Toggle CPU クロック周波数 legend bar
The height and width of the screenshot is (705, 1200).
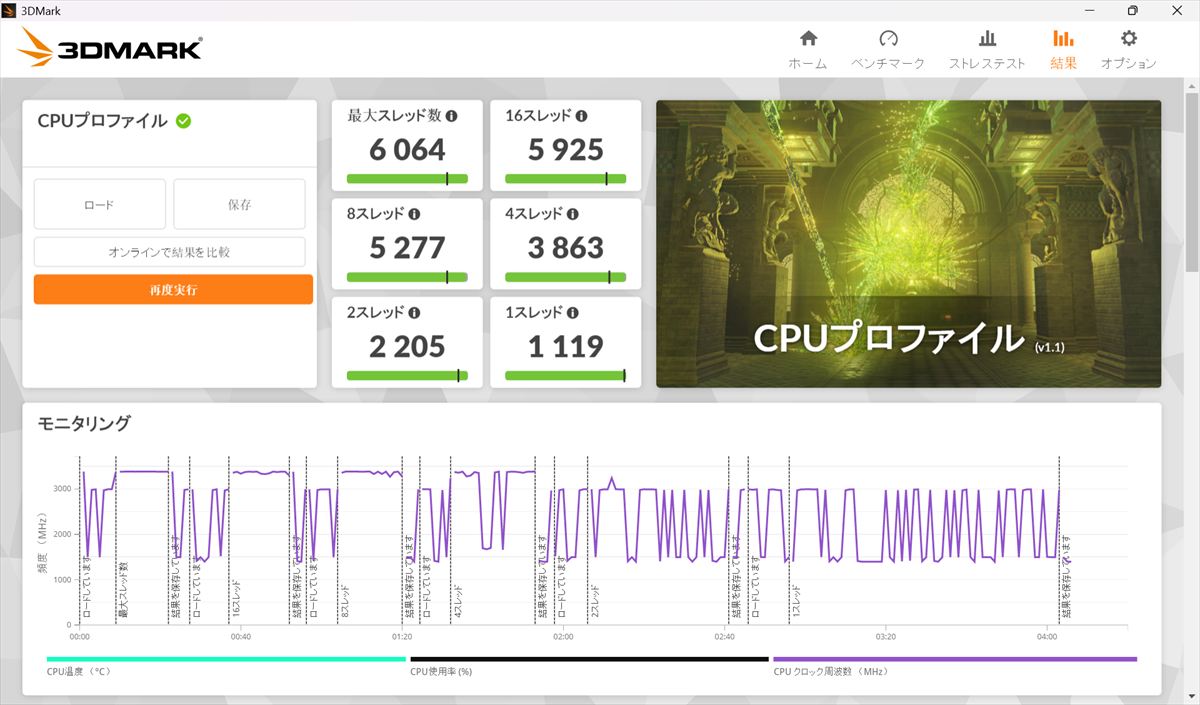tap(954, 659)
